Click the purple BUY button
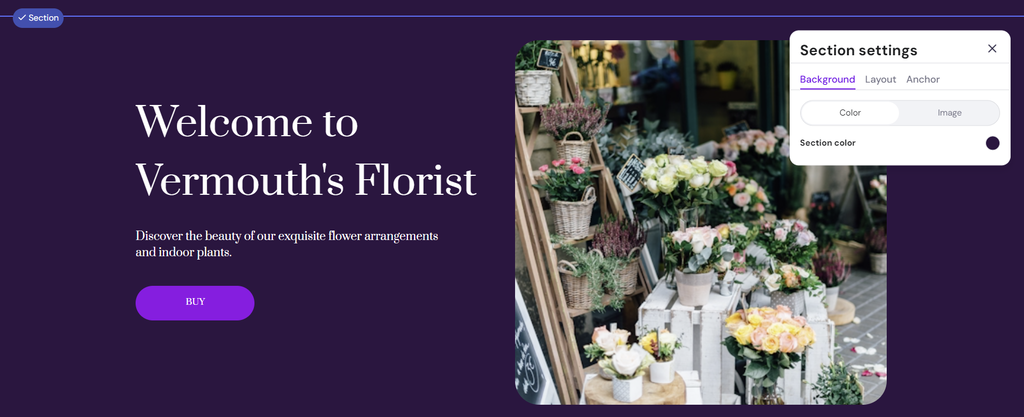This screenshot has height=417, width=1024. [195, 303]
